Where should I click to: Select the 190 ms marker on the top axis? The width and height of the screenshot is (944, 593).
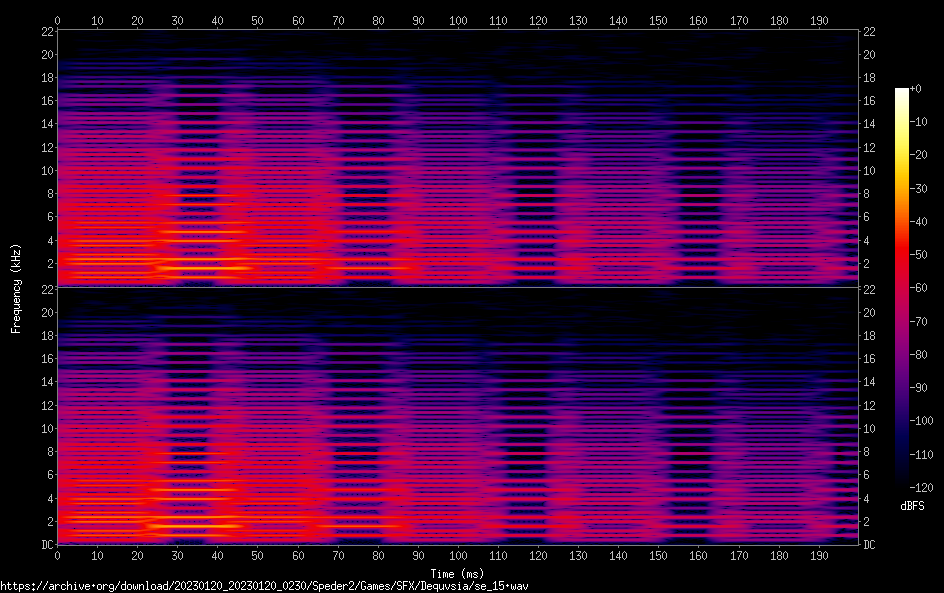coord(818,20)
